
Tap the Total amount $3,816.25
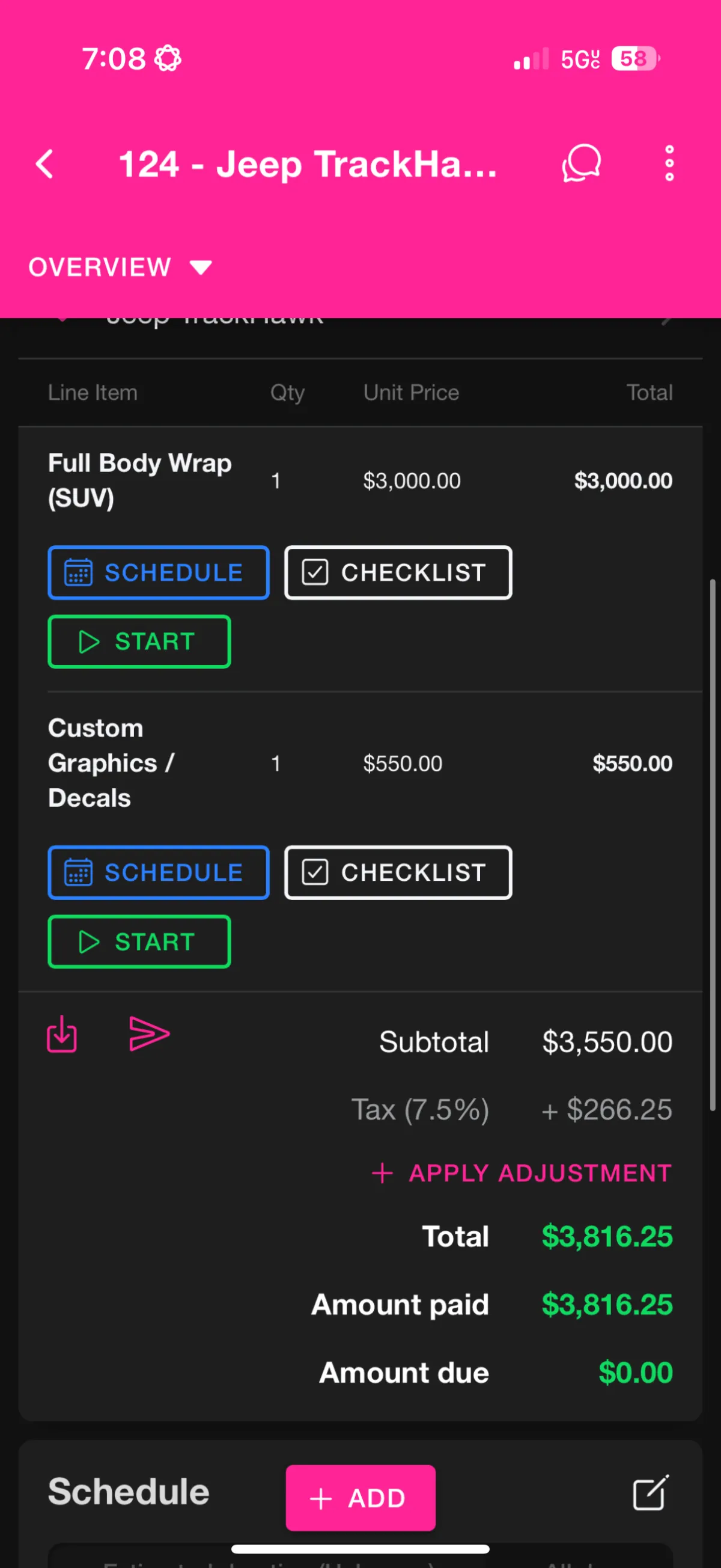(607, 1236)
